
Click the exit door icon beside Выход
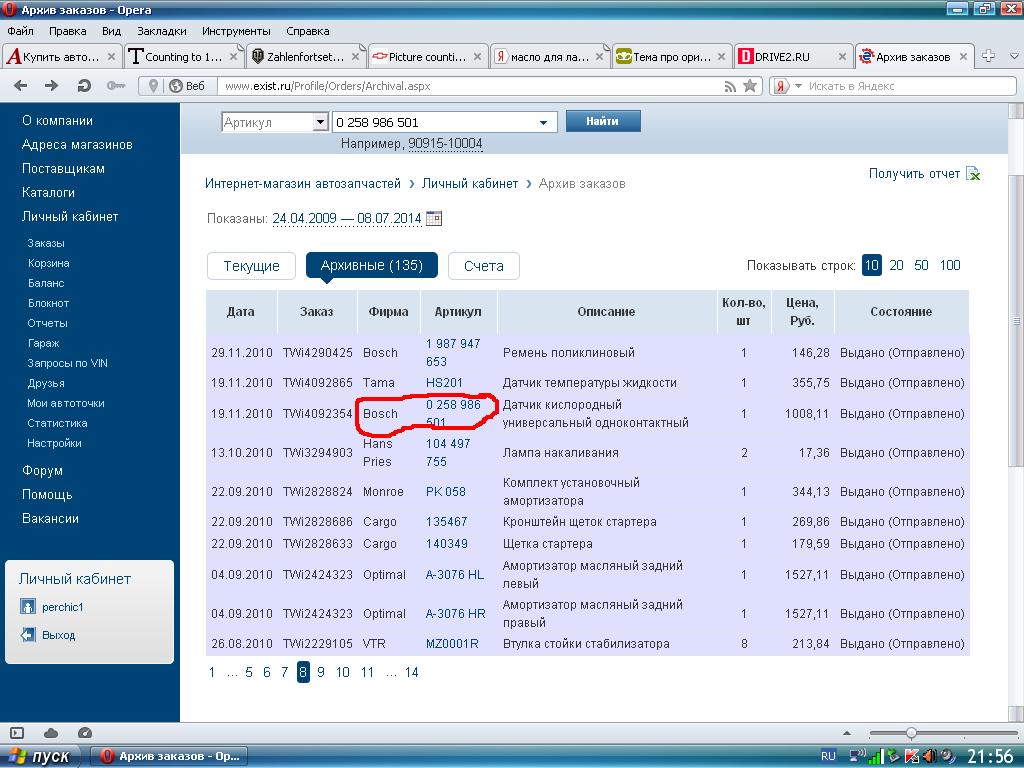point(28,635)
